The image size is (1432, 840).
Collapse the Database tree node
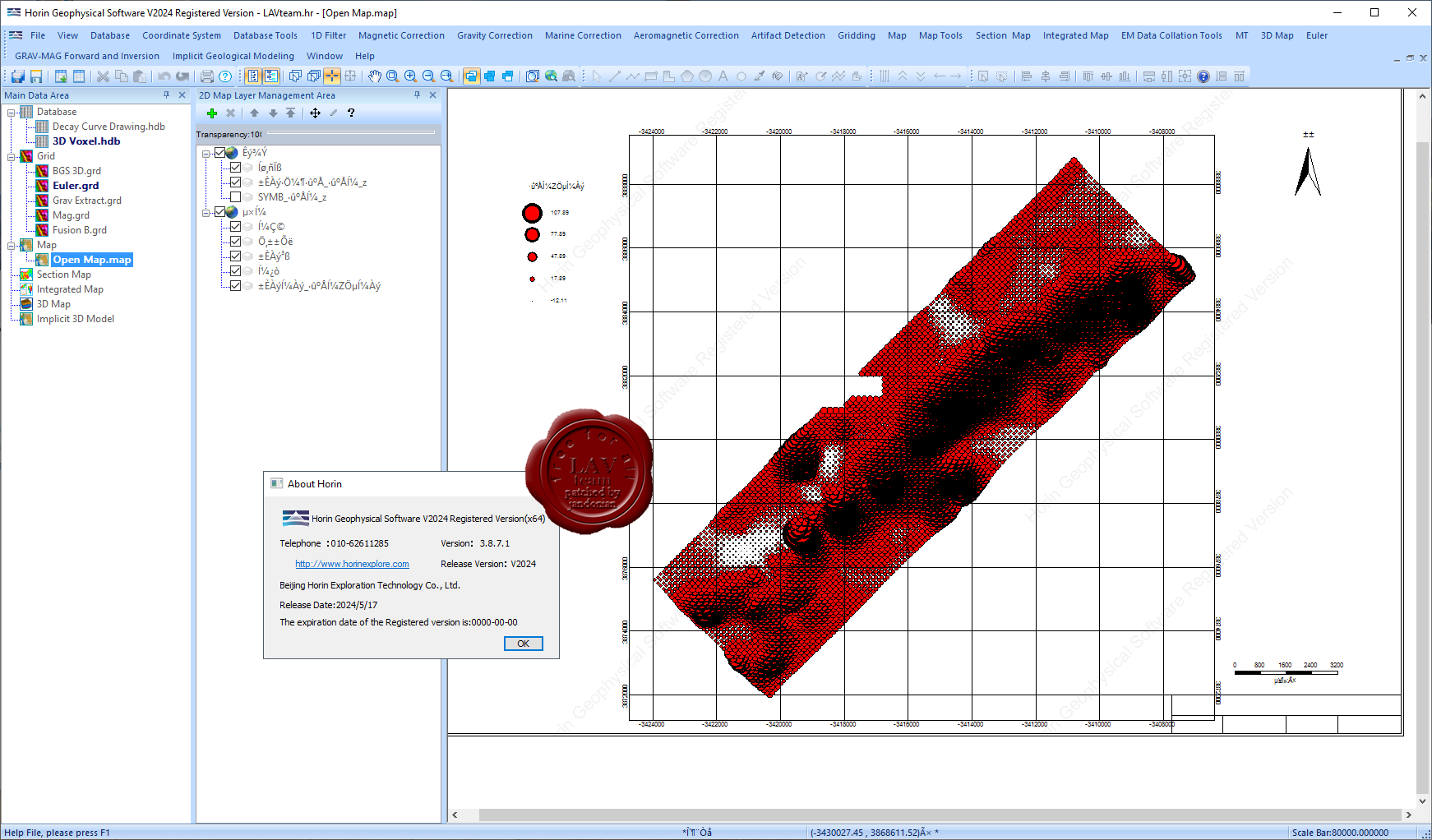pyautogui.click(x=12, y=112)
